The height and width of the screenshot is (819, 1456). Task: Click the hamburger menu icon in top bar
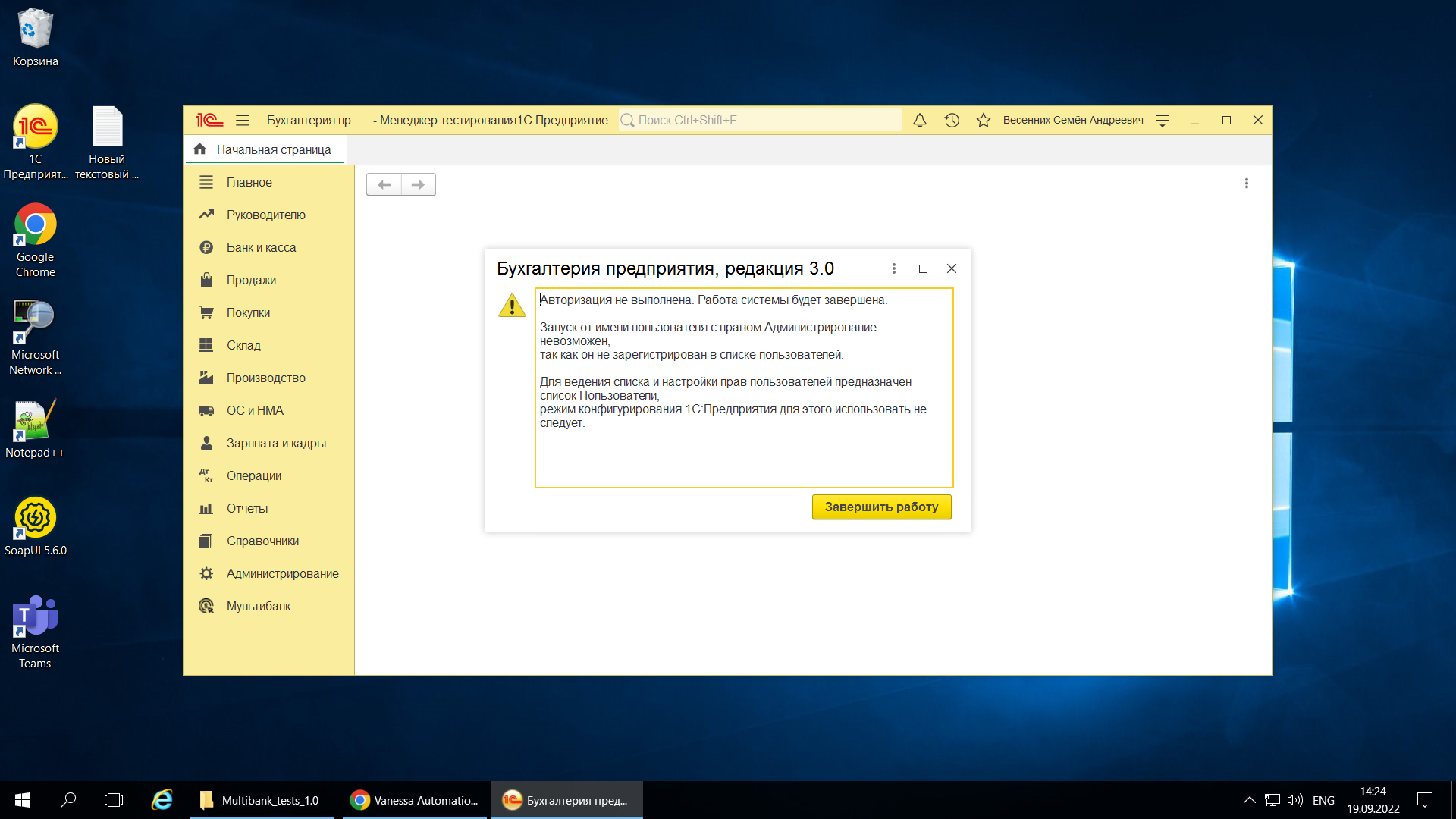click(x=241, y=119)
